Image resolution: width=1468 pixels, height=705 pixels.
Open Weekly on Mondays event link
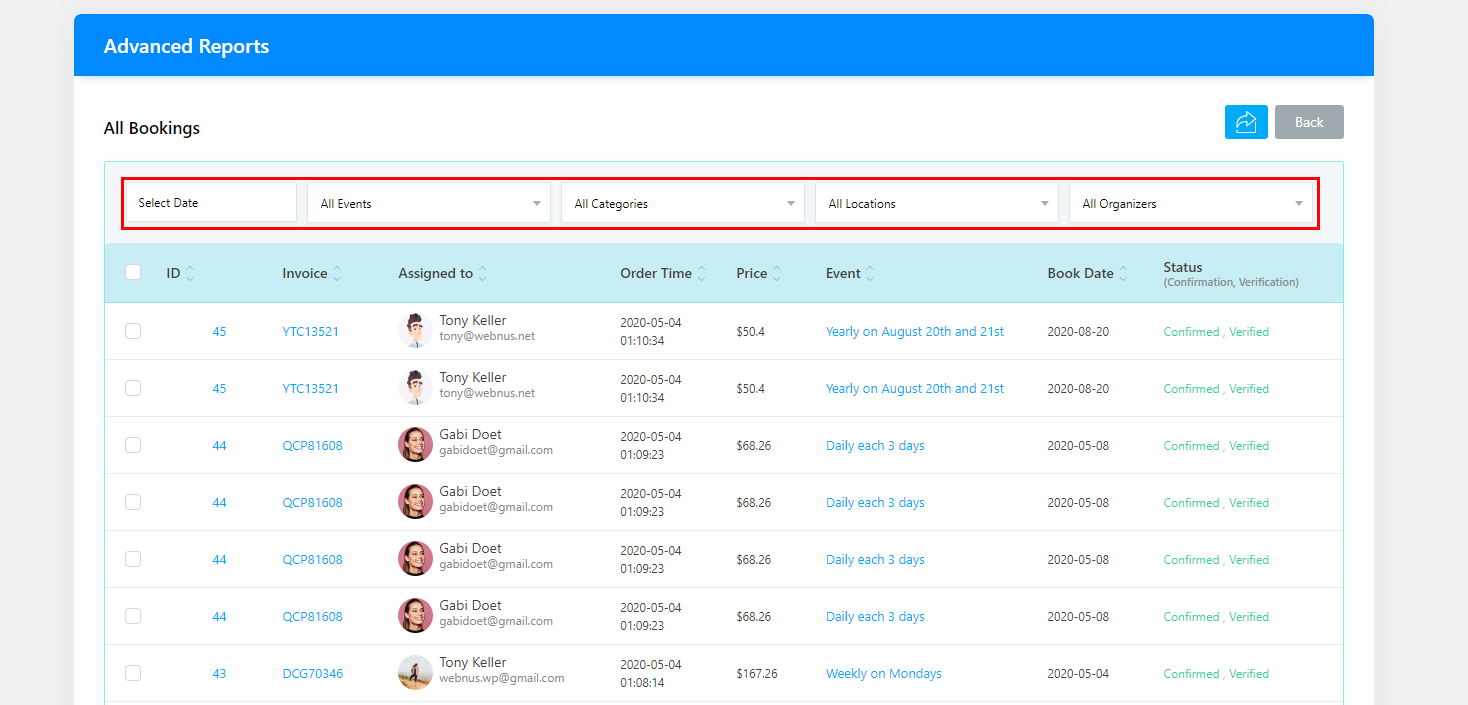click(x=884, y=674)
